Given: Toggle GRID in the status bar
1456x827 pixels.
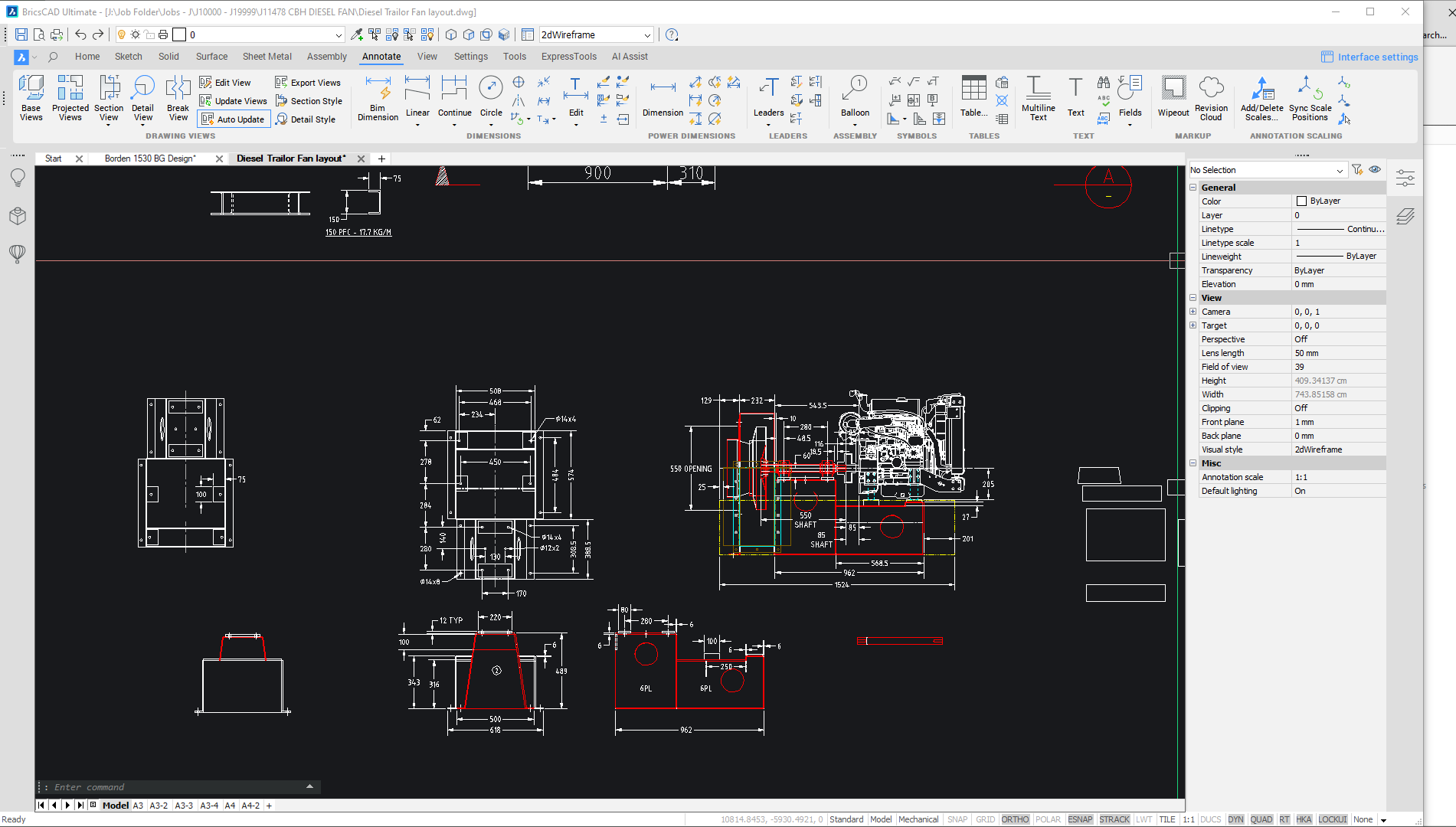Looking at the screenshot, I should [985, 819].
